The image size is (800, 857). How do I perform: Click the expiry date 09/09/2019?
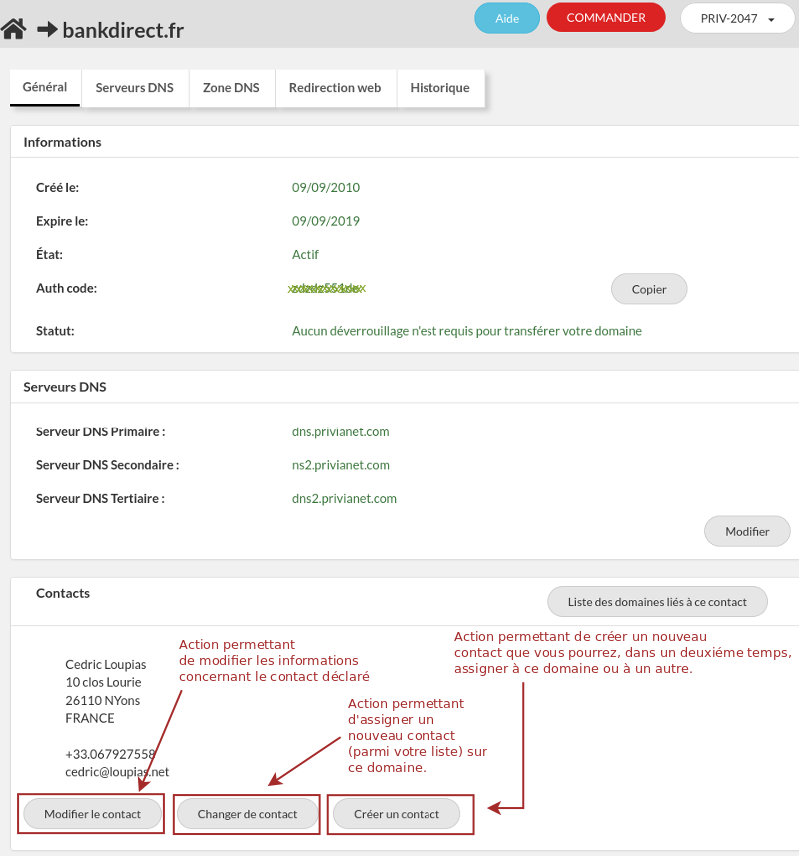tap(326, 221)
